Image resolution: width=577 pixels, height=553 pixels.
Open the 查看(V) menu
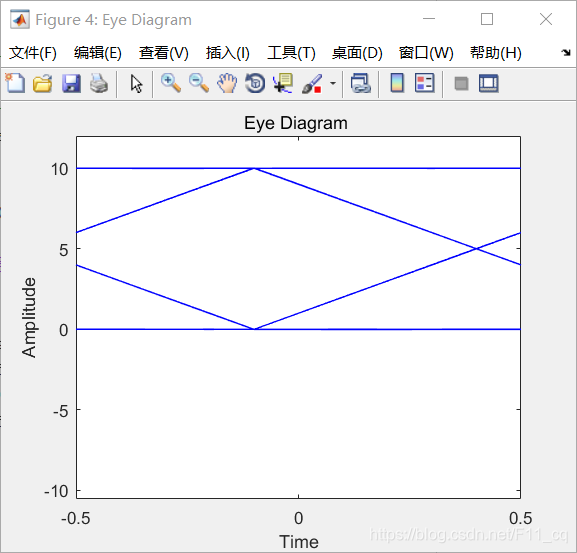tap(164, 53)
